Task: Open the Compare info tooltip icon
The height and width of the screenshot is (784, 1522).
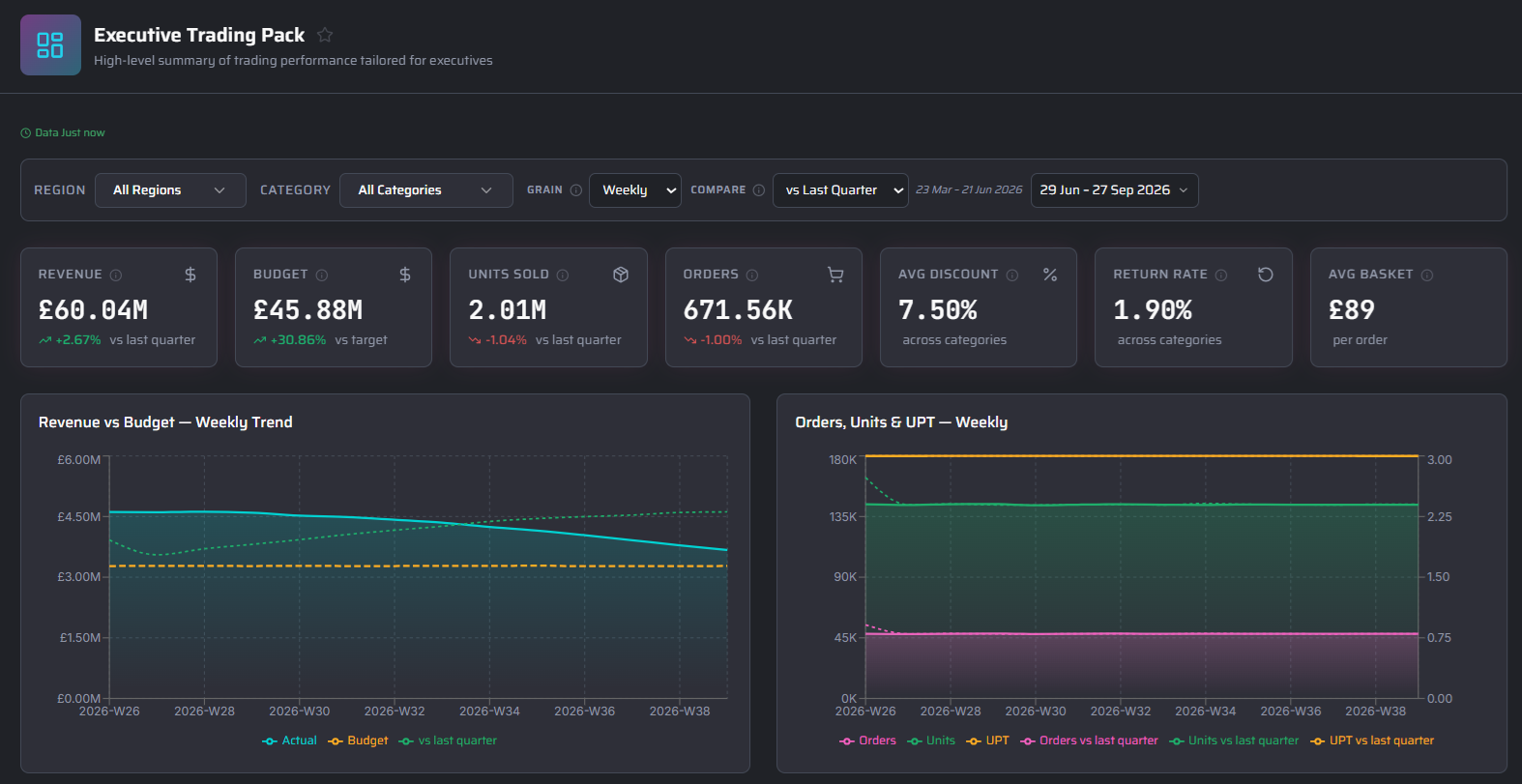Action: 759,190
